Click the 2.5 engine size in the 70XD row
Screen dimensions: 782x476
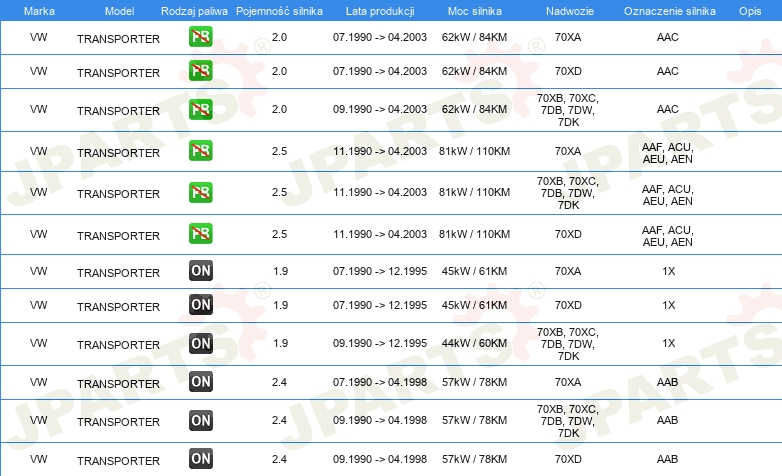[x=279, y=234]
